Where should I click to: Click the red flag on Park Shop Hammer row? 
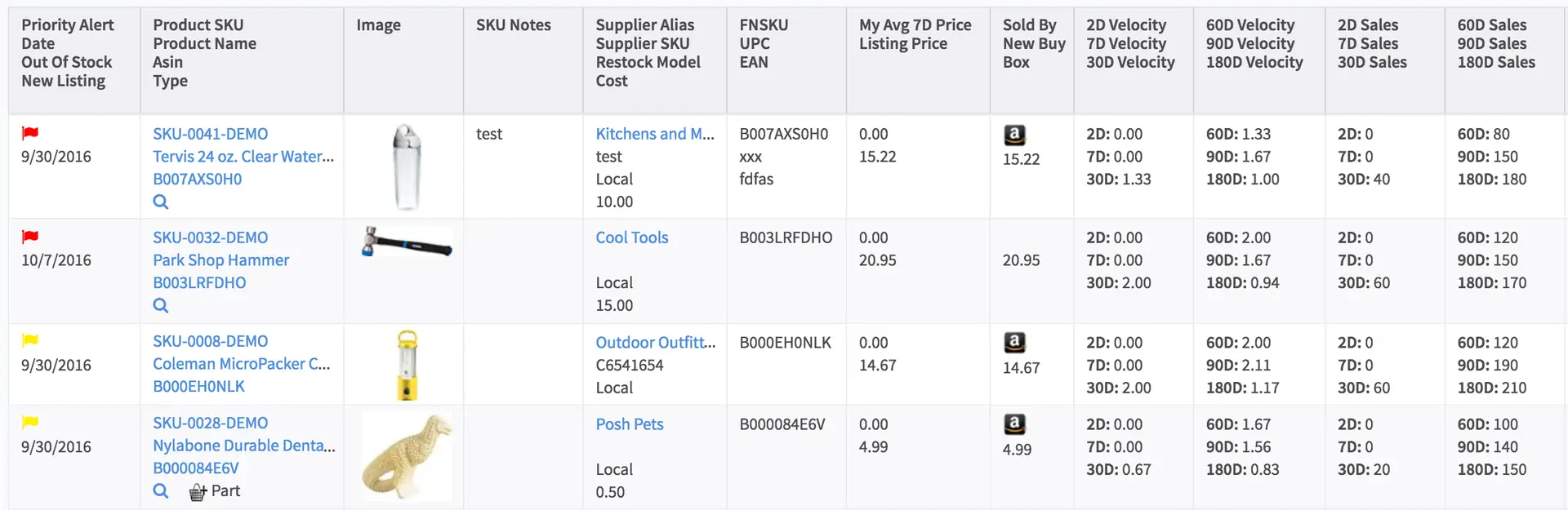30,237
